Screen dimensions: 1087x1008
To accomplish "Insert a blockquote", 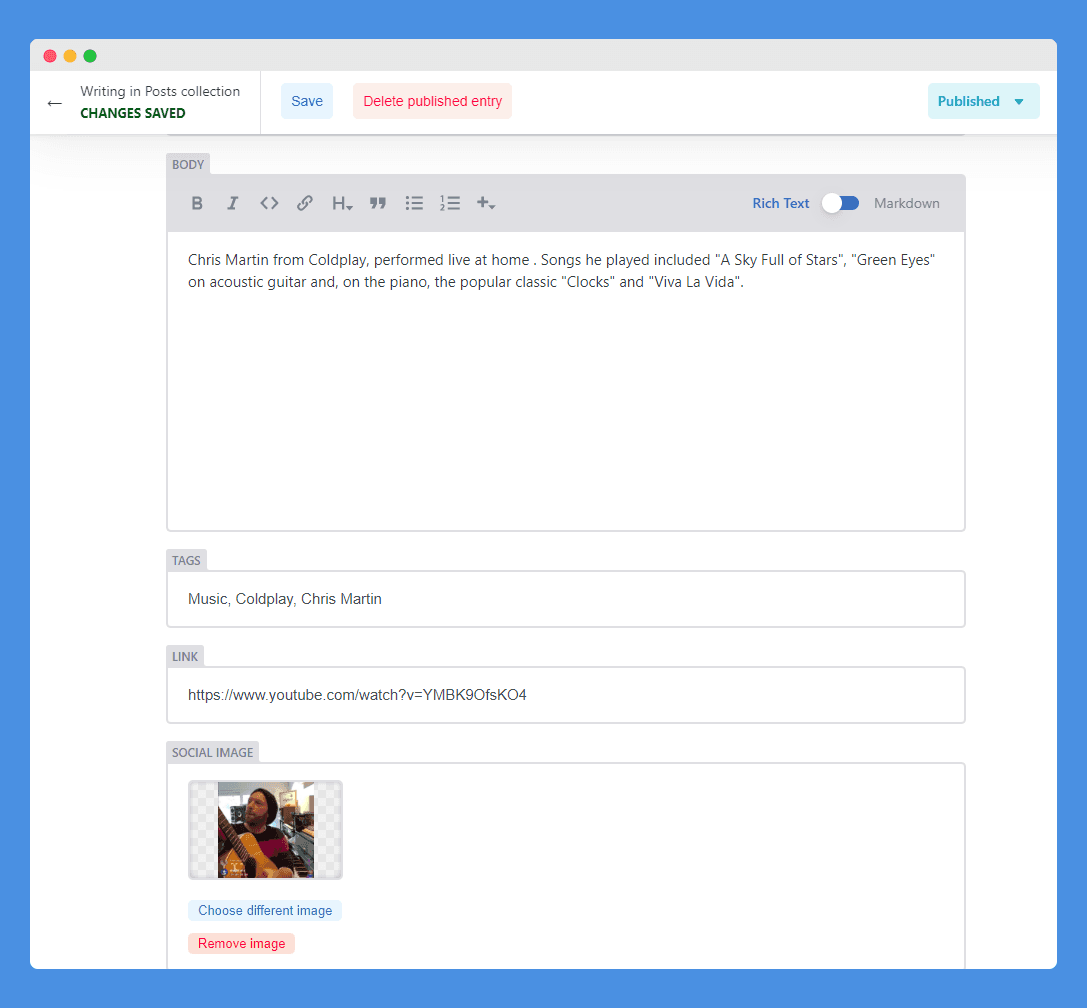I will tap(377, 203).
